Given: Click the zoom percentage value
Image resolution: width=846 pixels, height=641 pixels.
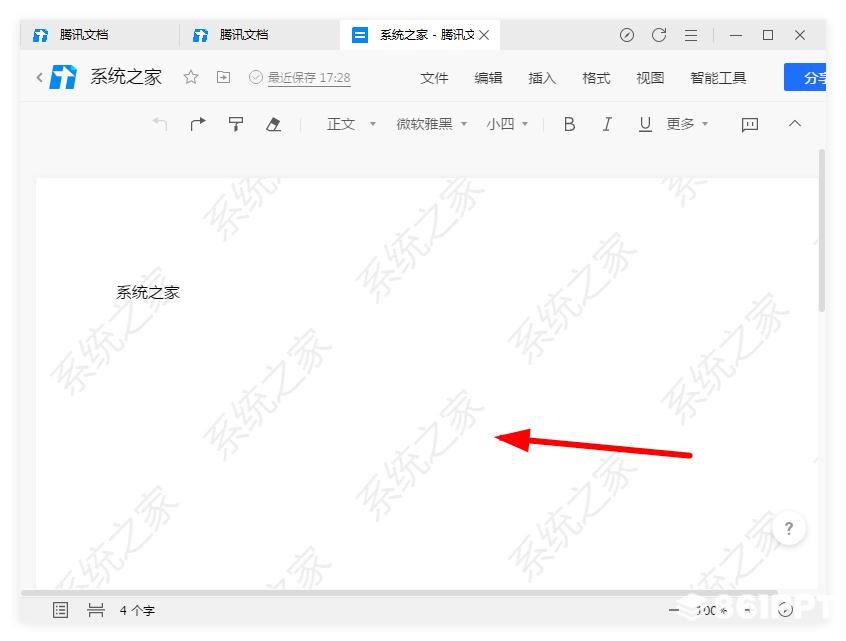Looking at the screenshot, I should (x=712, y=610).
